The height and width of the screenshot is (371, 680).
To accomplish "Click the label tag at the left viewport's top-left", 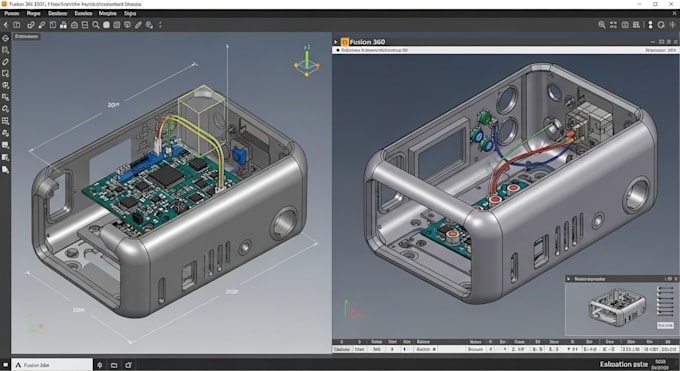I will click(x=26, y=36).
